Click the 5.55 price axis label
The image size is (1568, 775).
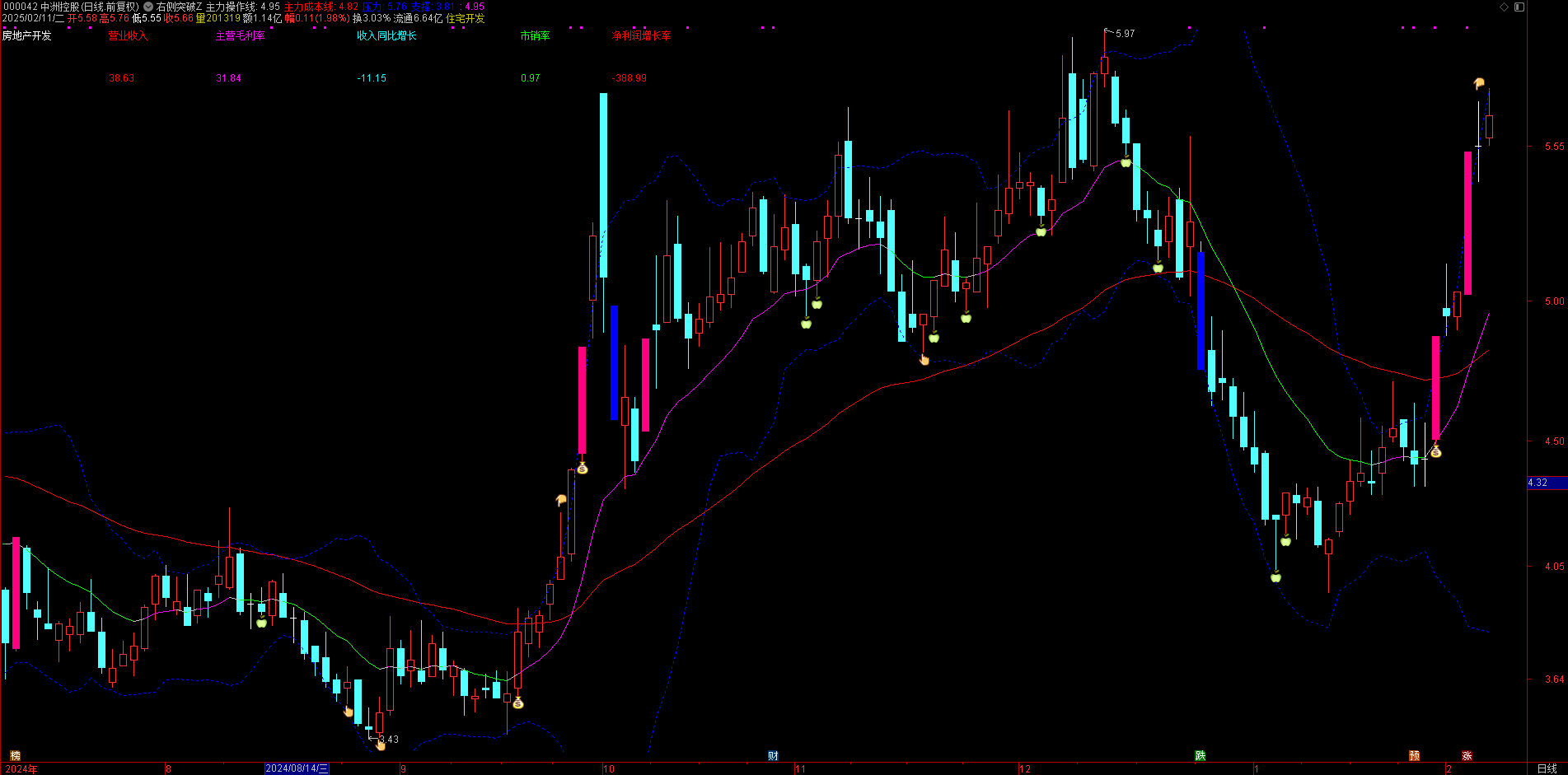1554,147
